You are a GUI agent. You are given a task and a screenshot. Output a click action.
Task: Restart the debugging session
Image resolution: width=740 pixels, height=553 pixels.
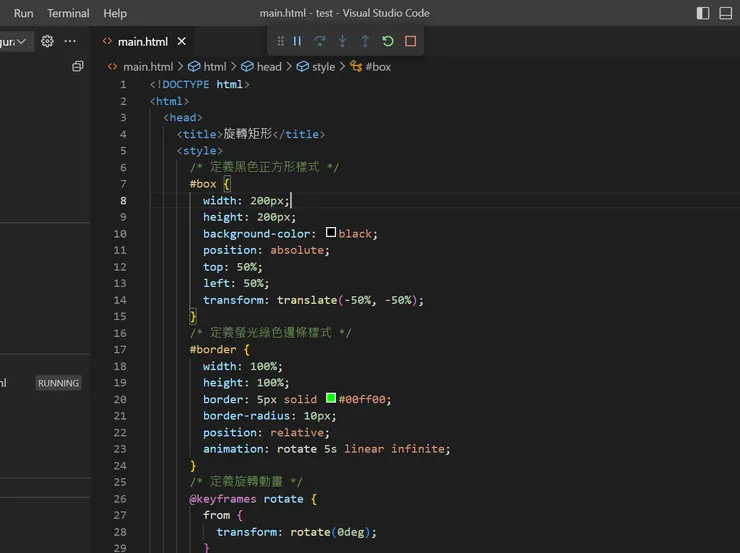[388, 41]
